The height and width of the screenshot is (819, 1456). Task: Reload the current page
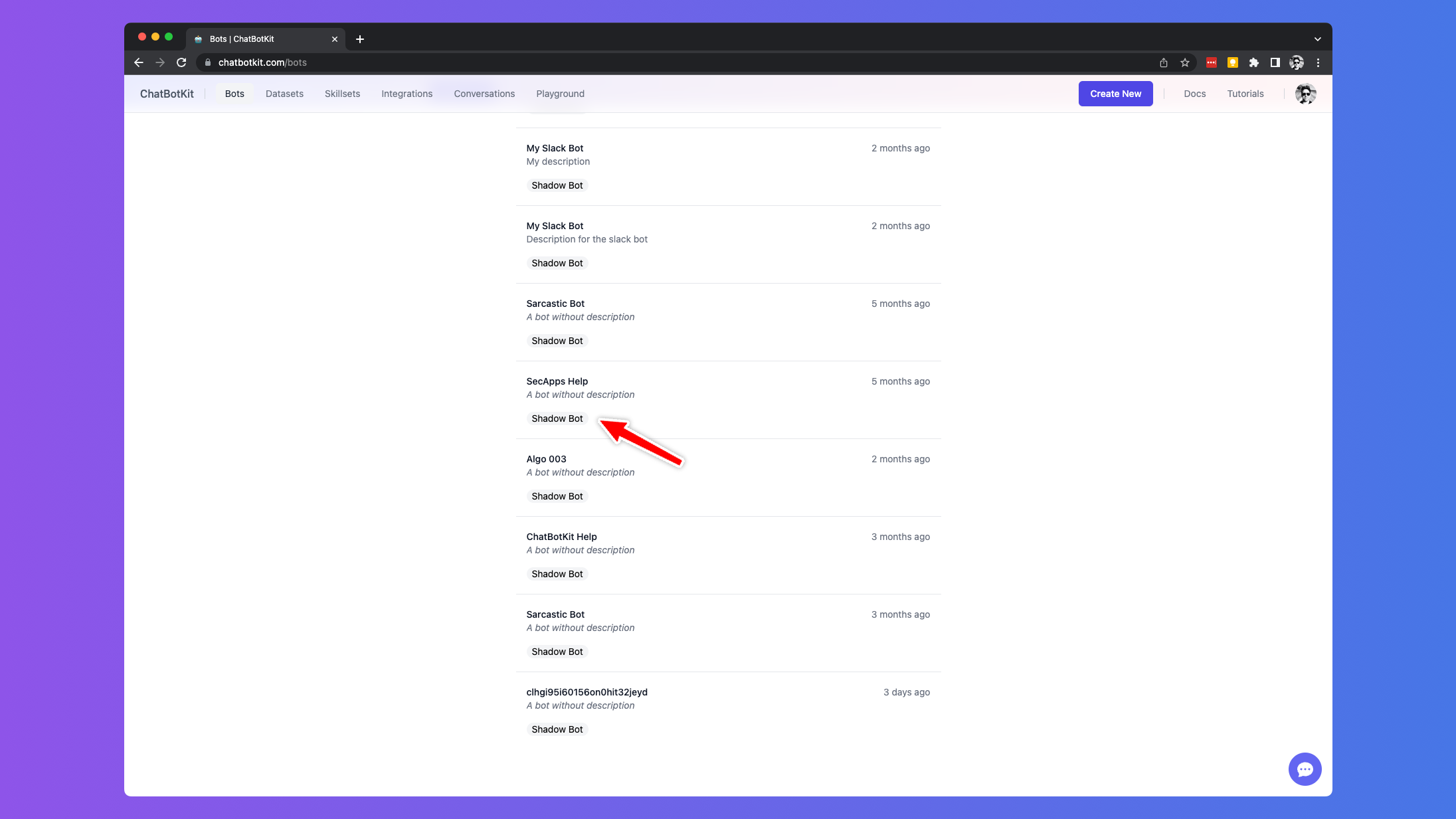pyautogui.click(x=181, y=62)
